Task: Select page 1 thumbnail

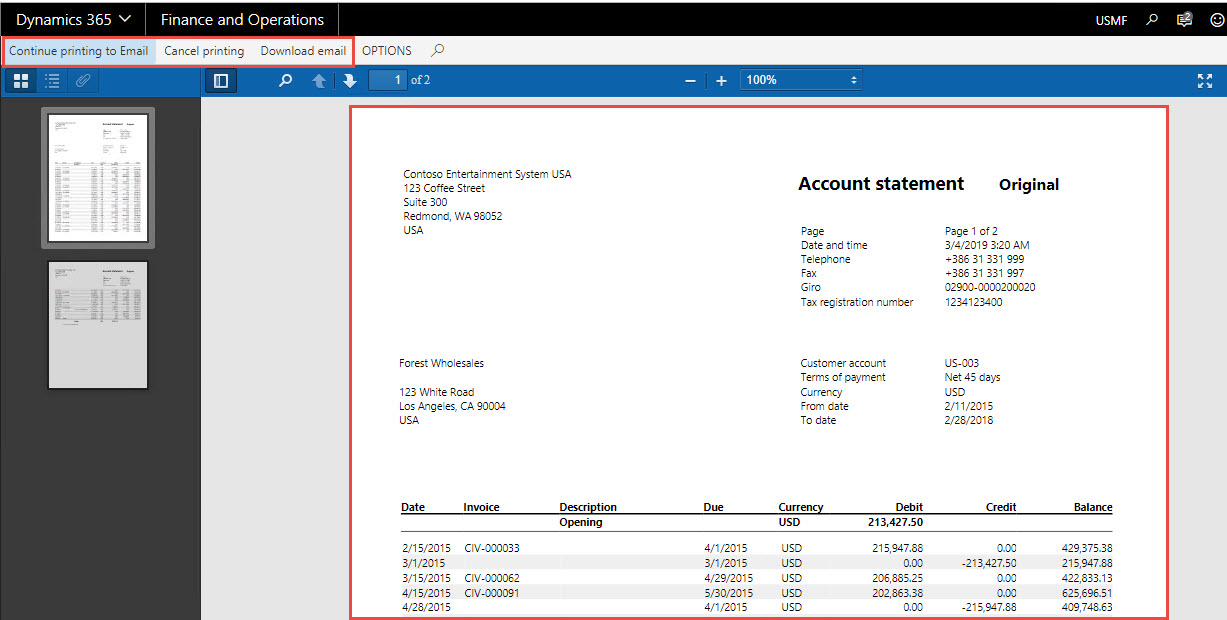Action: pyautogui.click(x=98, y=177)
